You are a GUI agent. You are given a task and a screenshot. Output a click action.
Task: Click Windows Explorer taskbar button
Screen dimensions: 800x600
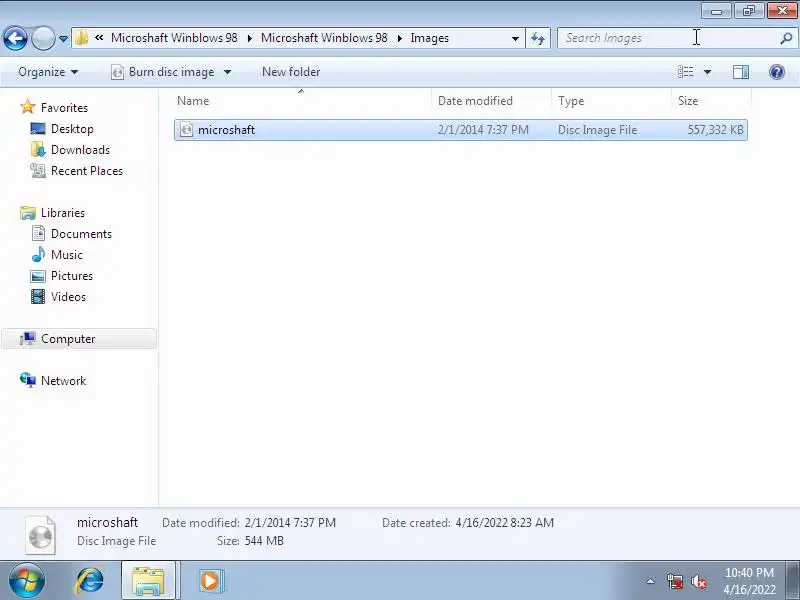pos(148,580)
